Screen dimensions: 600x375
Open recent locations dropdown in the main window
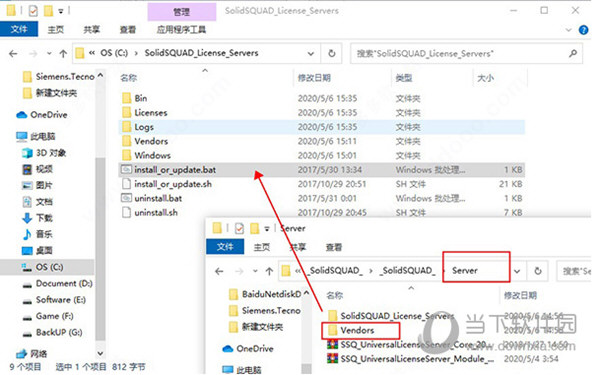[x=49, y=54]
